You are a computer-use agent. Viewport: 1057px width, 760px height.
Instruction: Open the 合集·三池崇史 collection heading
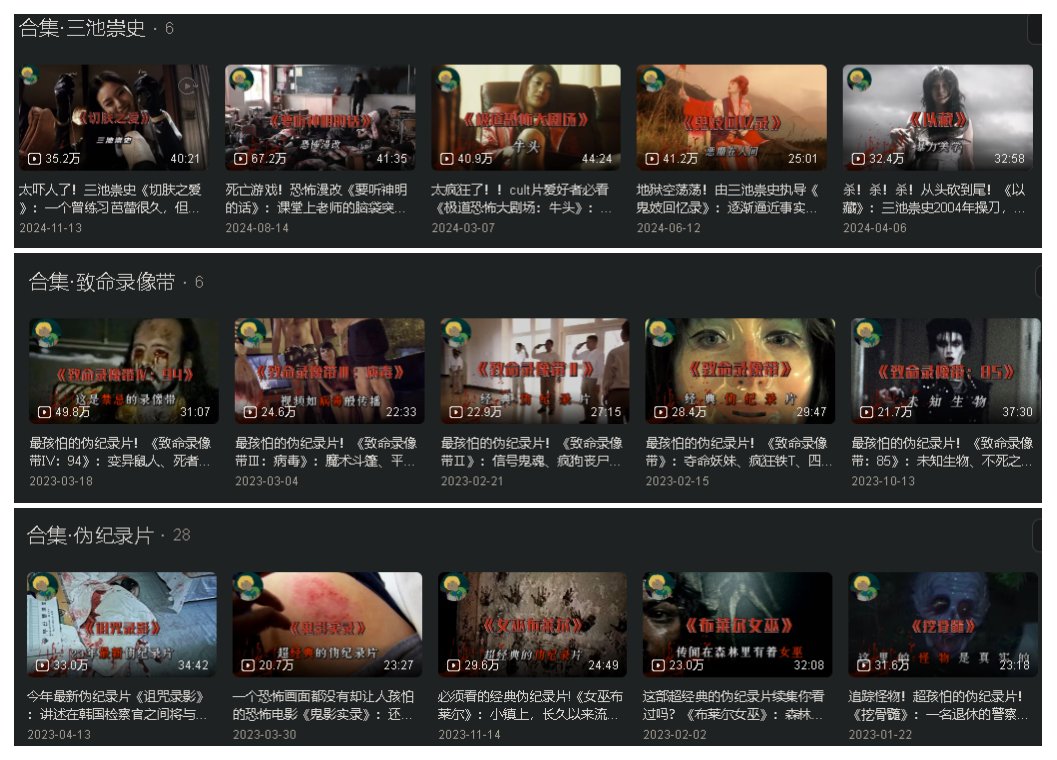tap(82, 28)
